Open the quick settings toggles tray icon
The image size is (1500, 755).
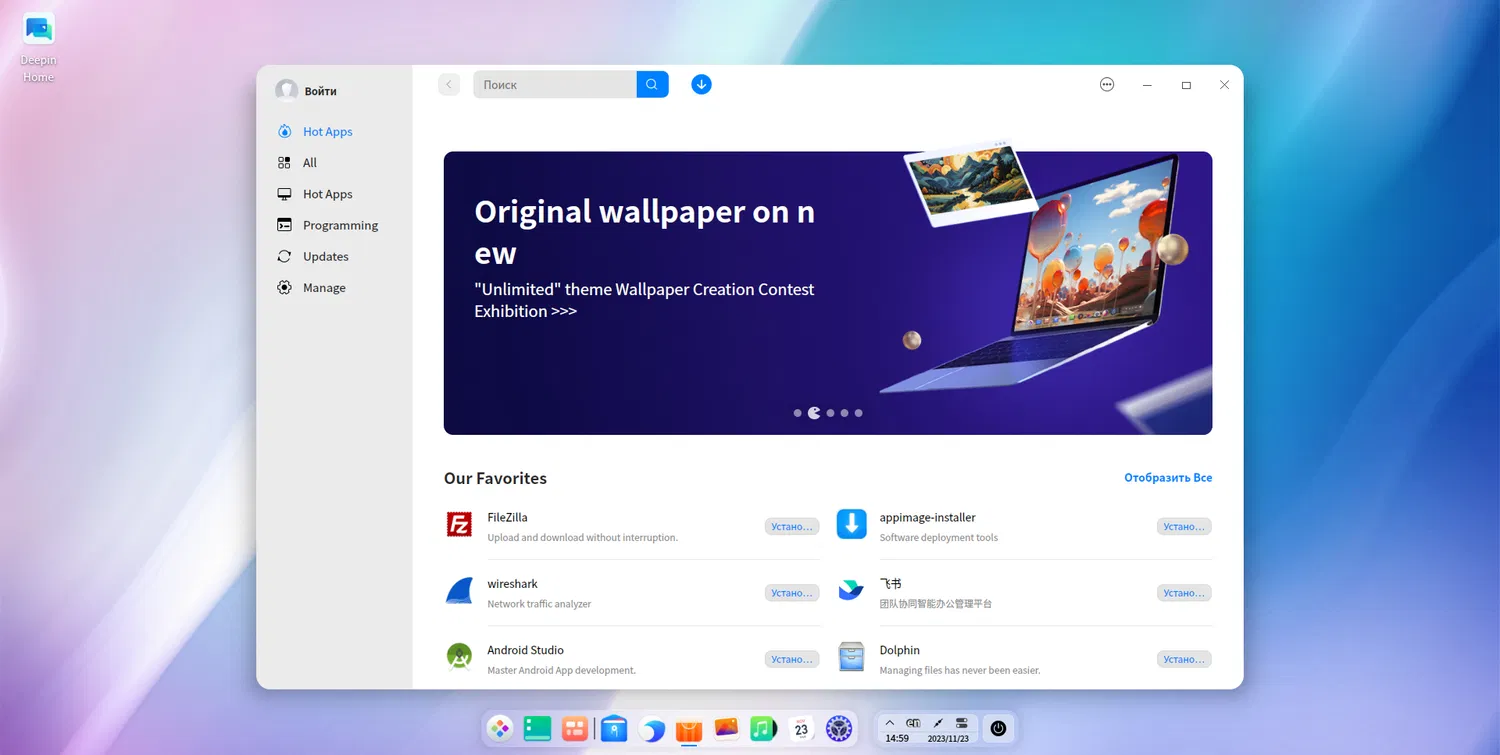(x=962, y=722)
